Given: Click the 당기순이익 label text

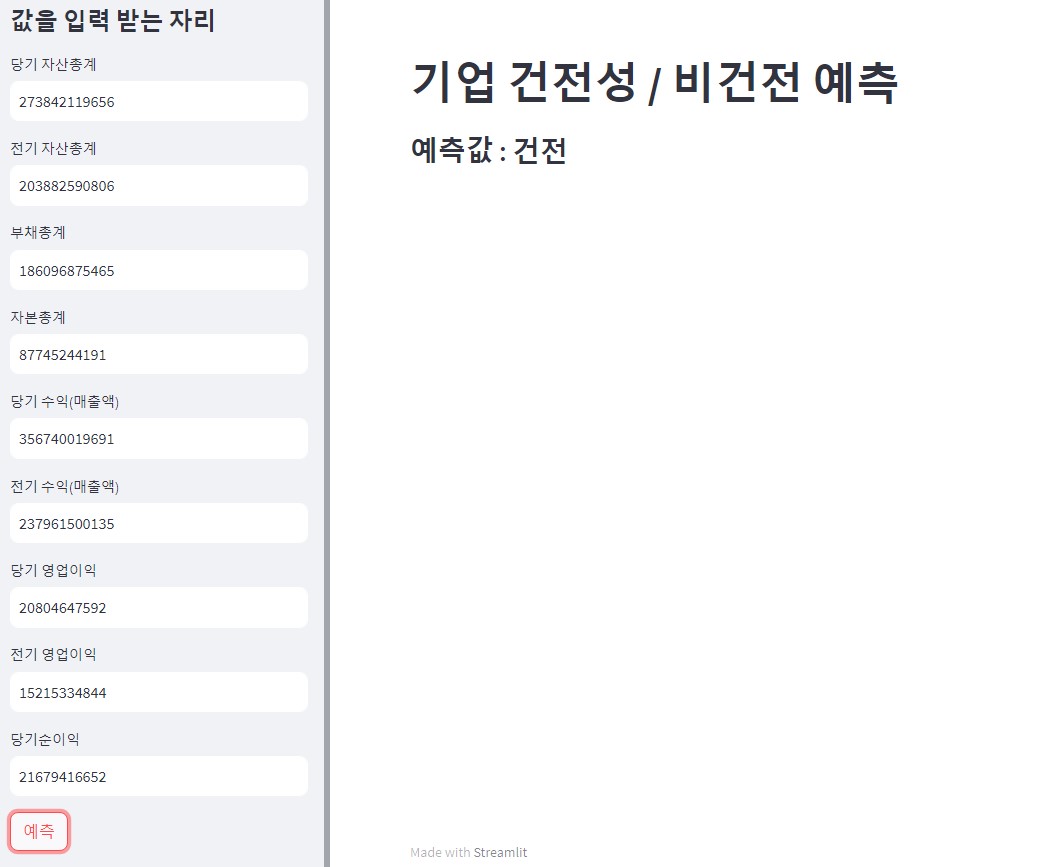Looking at the screenshot, I should tap(45, 739).
